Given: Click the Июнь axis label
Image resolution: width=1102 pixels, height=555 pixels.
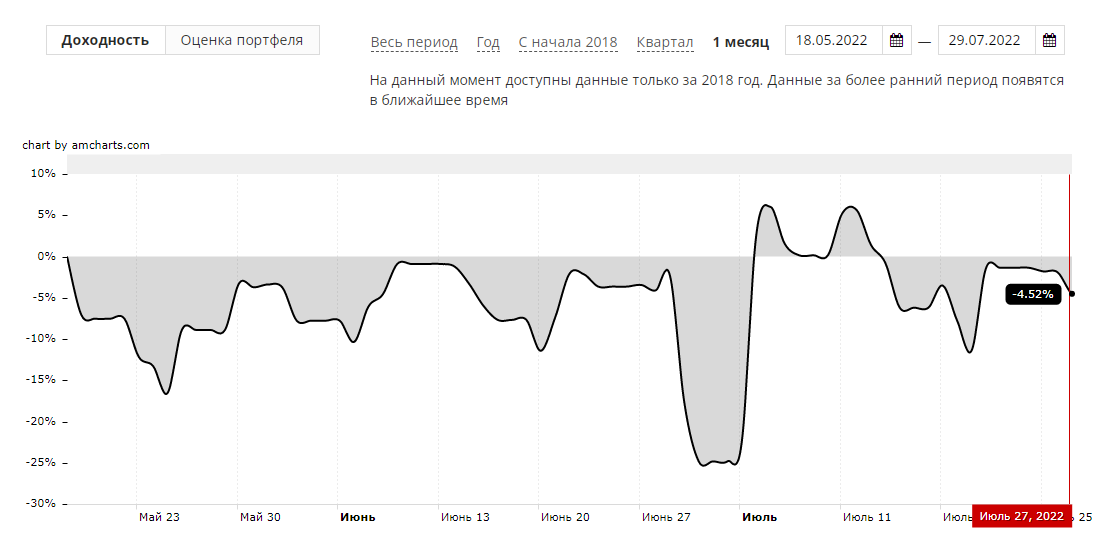Looking at the screenshot, I should pos(358,517).
